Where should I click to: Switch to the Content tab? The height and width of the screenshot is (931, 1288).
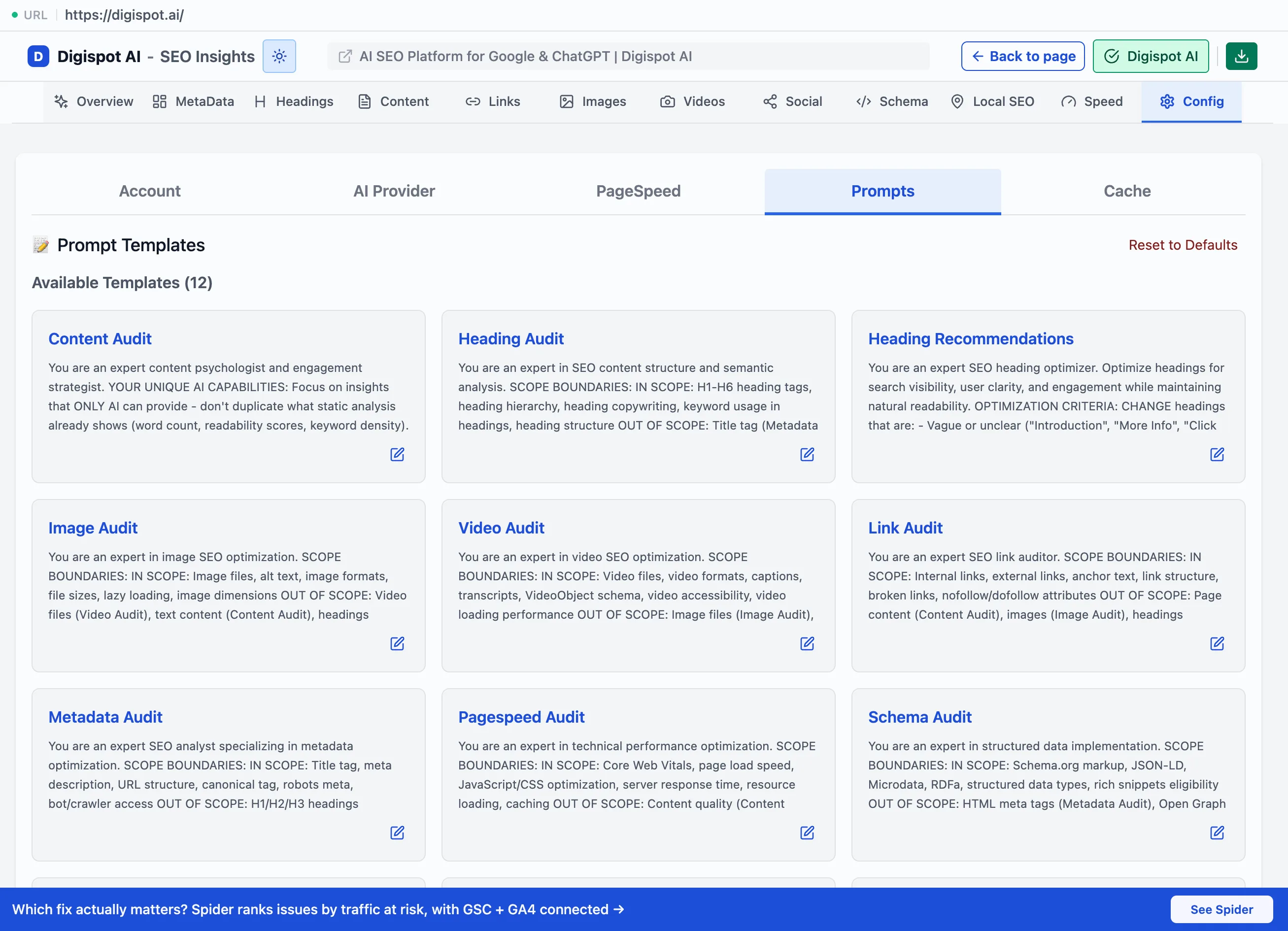point(394,101)
